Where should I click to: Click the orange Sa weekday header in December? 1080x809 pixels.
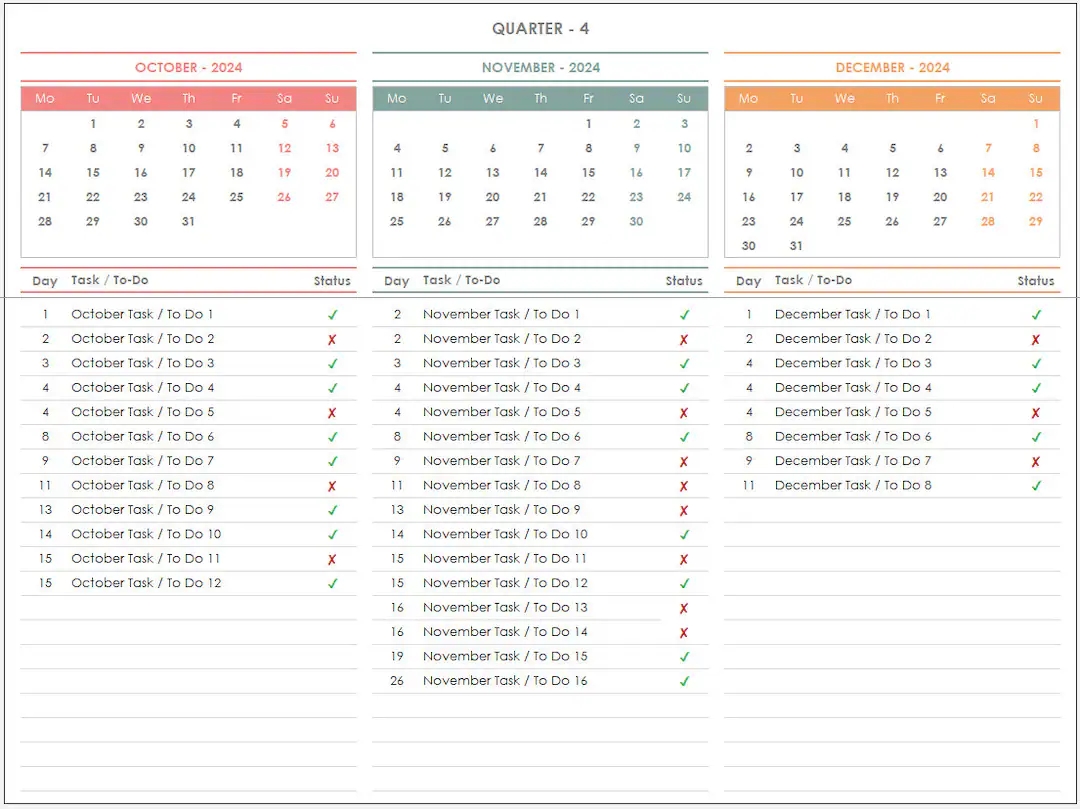988,98
